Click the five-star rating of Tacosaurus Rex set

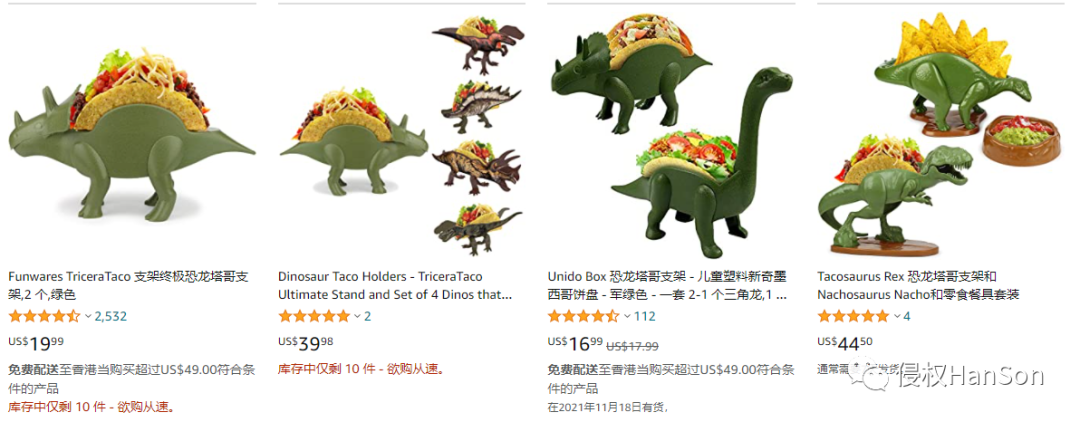[x=853, y=316]
